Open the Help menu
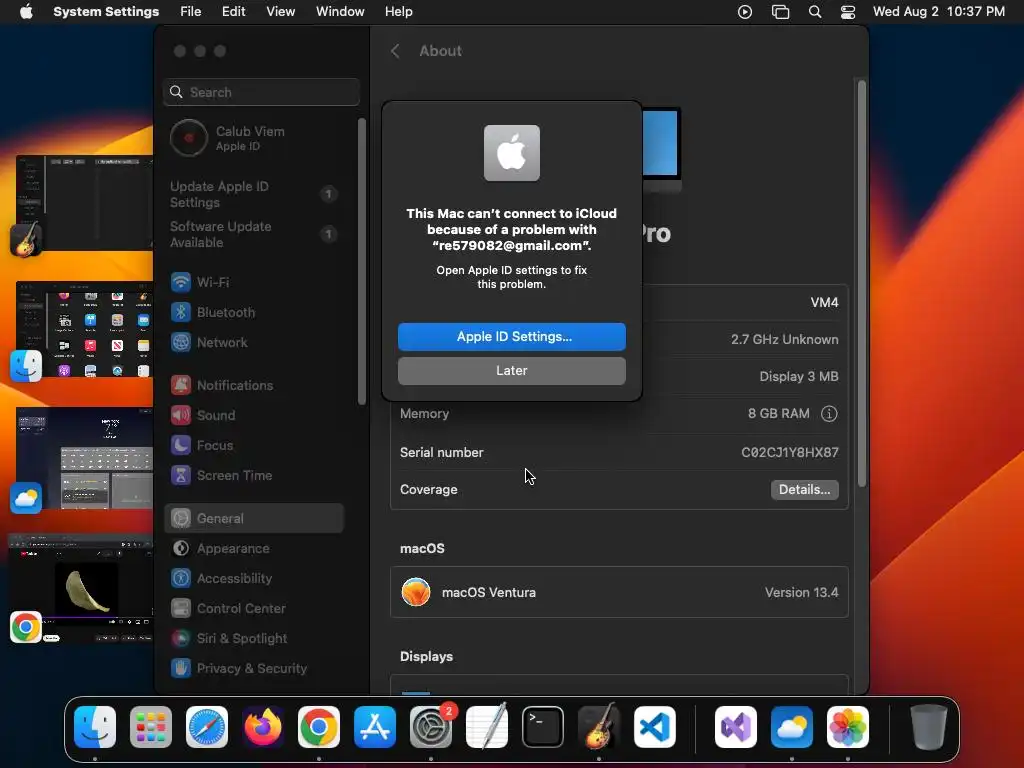The width and height of the screenshot is (1024, 768). pyautogui.click(x=398, y=12)
